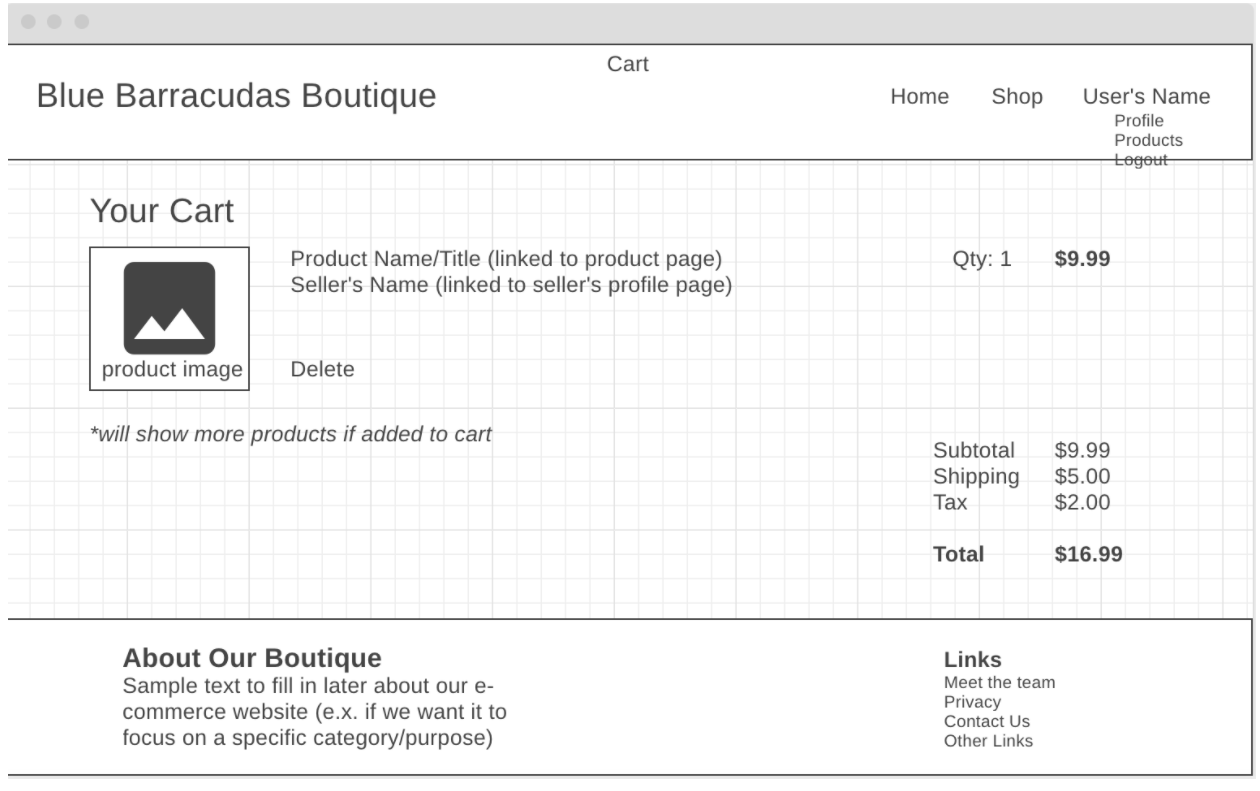The width and height of the screenshot is (1260, 791).
Task: Click the Cart label at top
Action: point(628,65)
